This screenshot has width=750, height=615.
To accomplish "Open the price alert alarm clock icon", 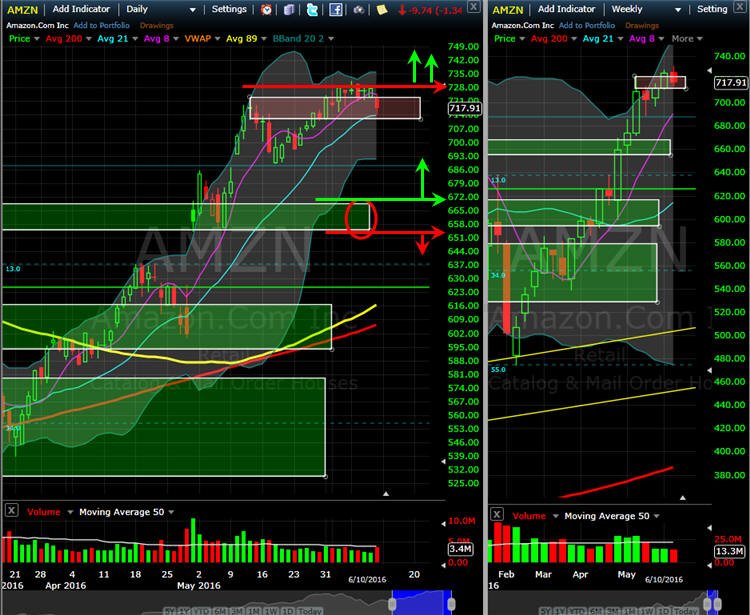I will coord(266,9).
